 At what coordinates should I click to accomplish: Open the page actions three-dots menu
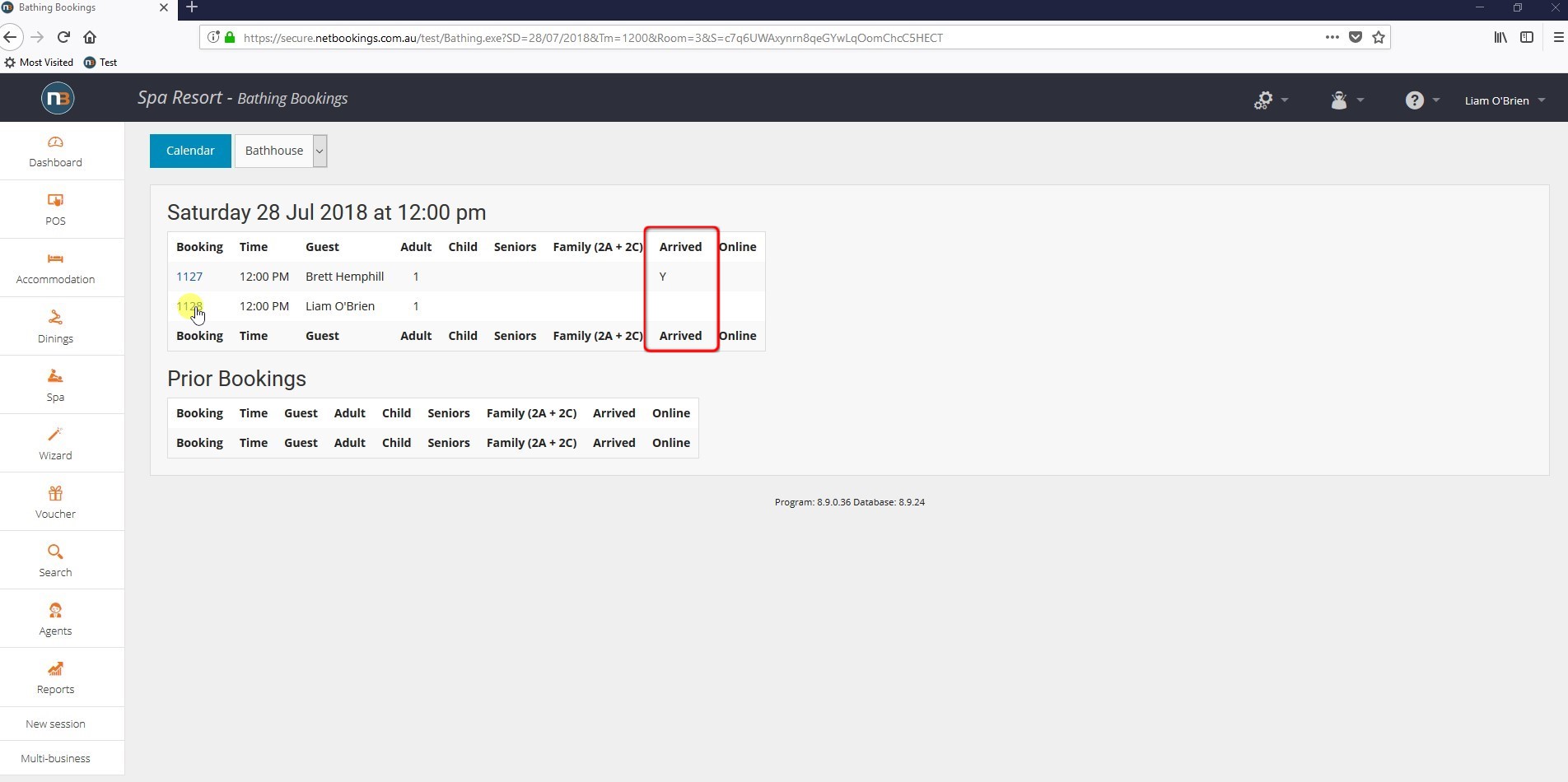tap(1332, 37)
